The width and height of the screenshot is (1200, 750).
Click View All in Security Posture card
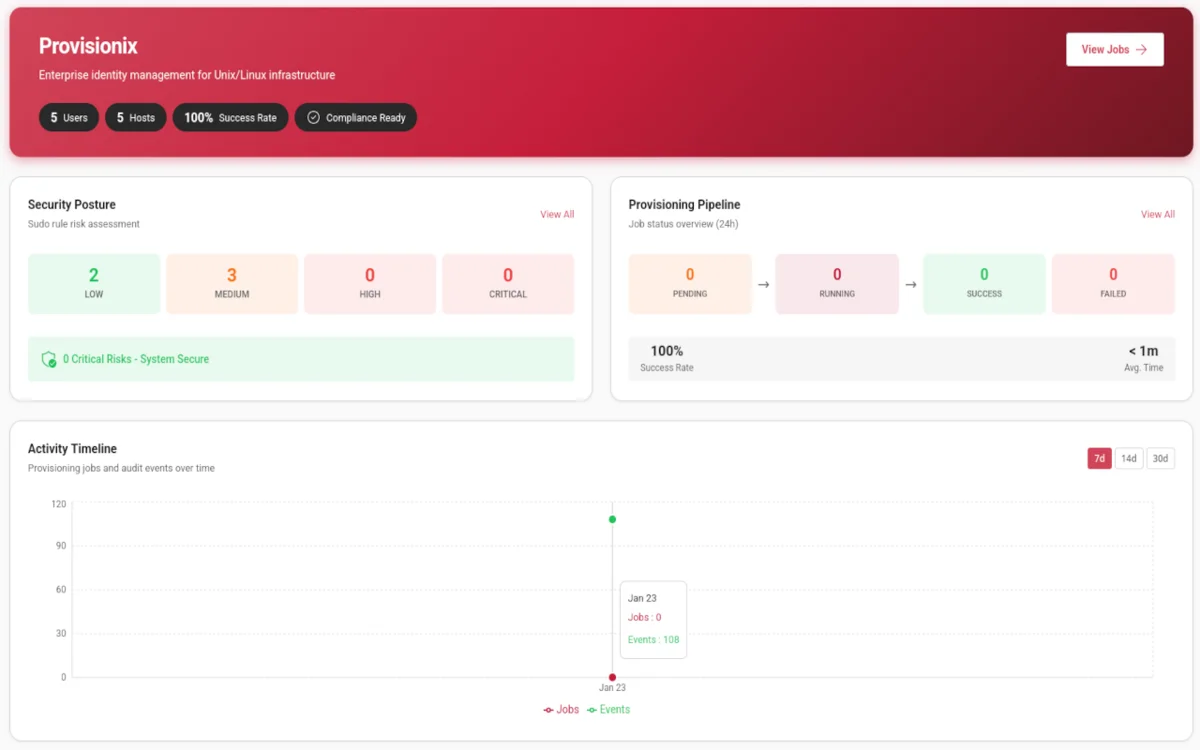557,214
